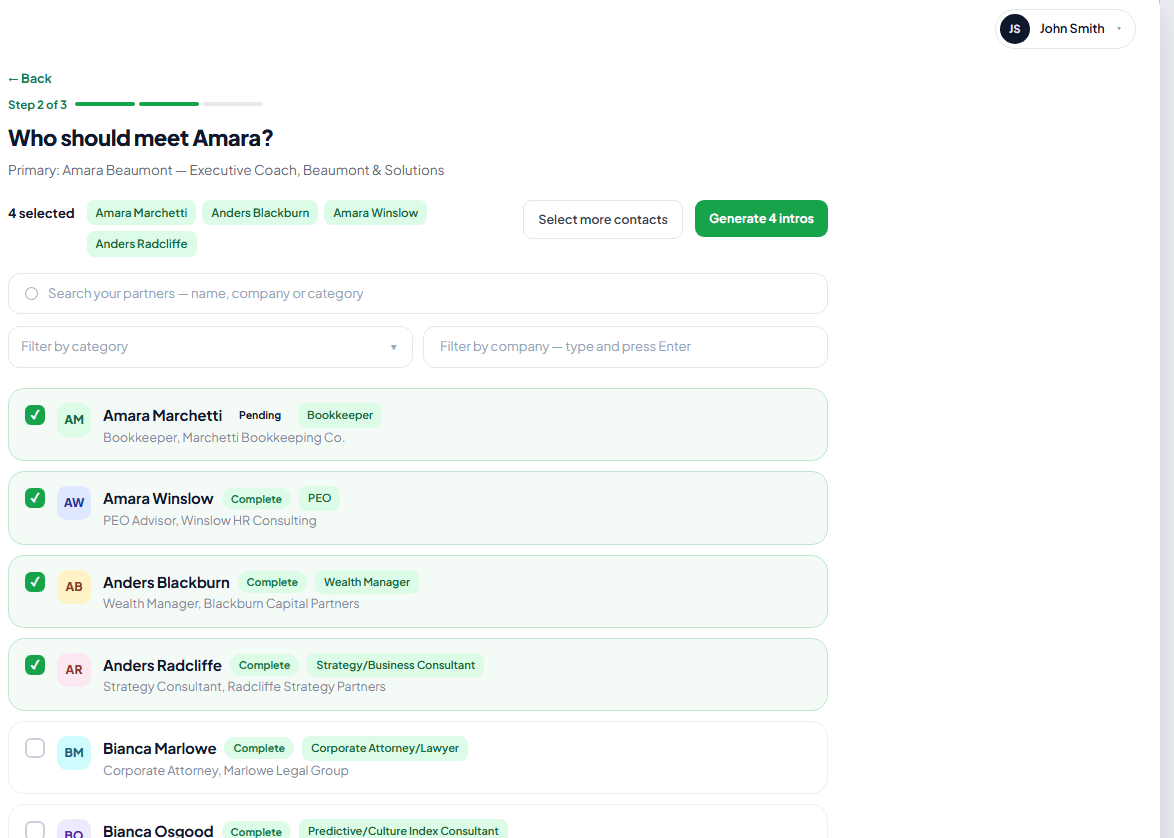Click the PEO category tag
The width and height of the screenshot is (1174, 838).
(319, 498)
